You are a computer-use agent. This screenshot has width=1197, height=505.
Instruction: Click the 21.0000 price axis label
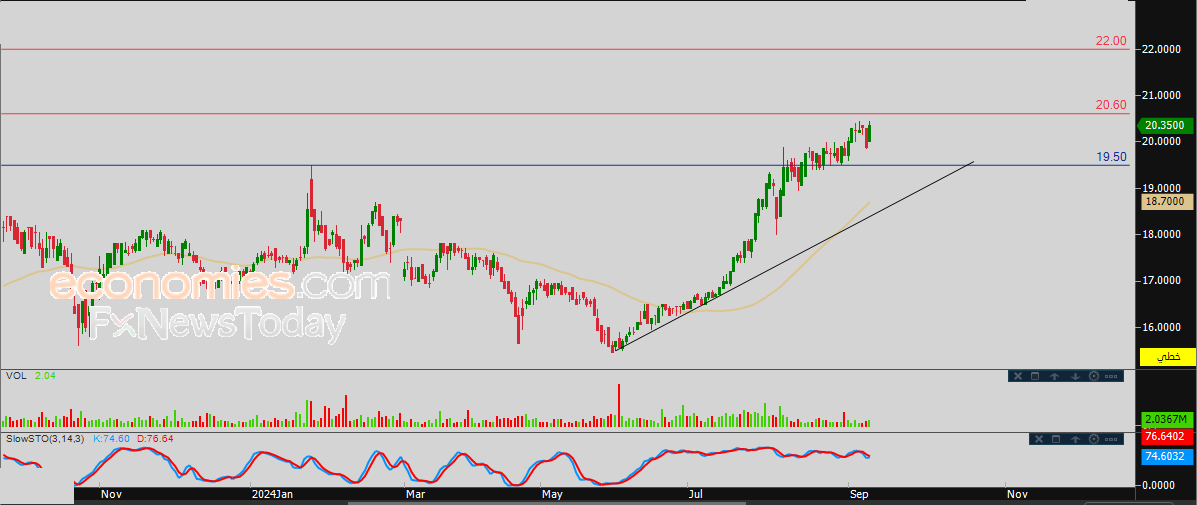1161,95
